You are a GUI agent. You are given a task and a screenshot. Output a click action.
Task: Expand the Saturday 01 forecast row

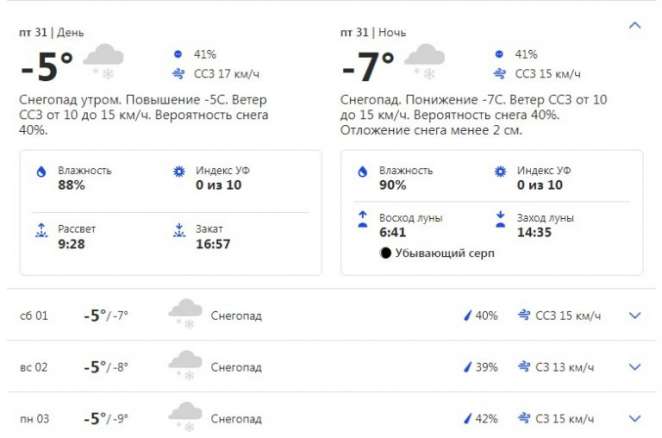pyautogui.click(x=633, y=316)
